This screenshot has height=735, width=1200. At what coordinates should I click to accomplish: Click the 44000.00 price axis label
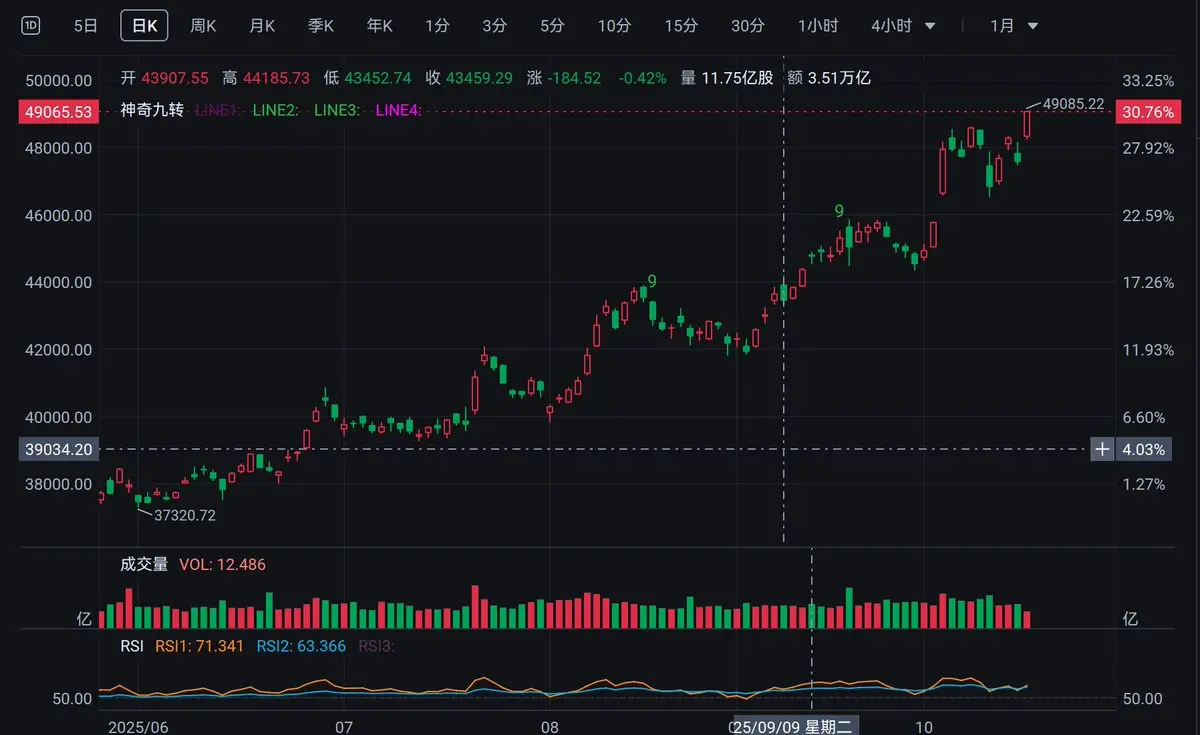coord(61,283)
